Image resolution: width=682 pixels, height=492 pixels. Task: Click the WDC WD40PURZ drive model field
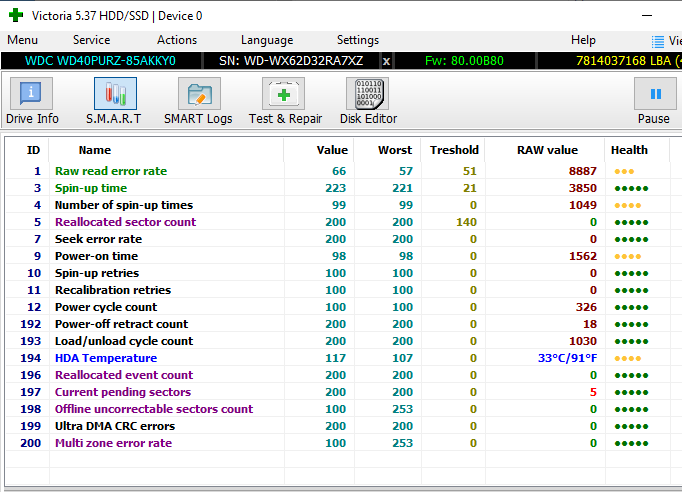100,61
